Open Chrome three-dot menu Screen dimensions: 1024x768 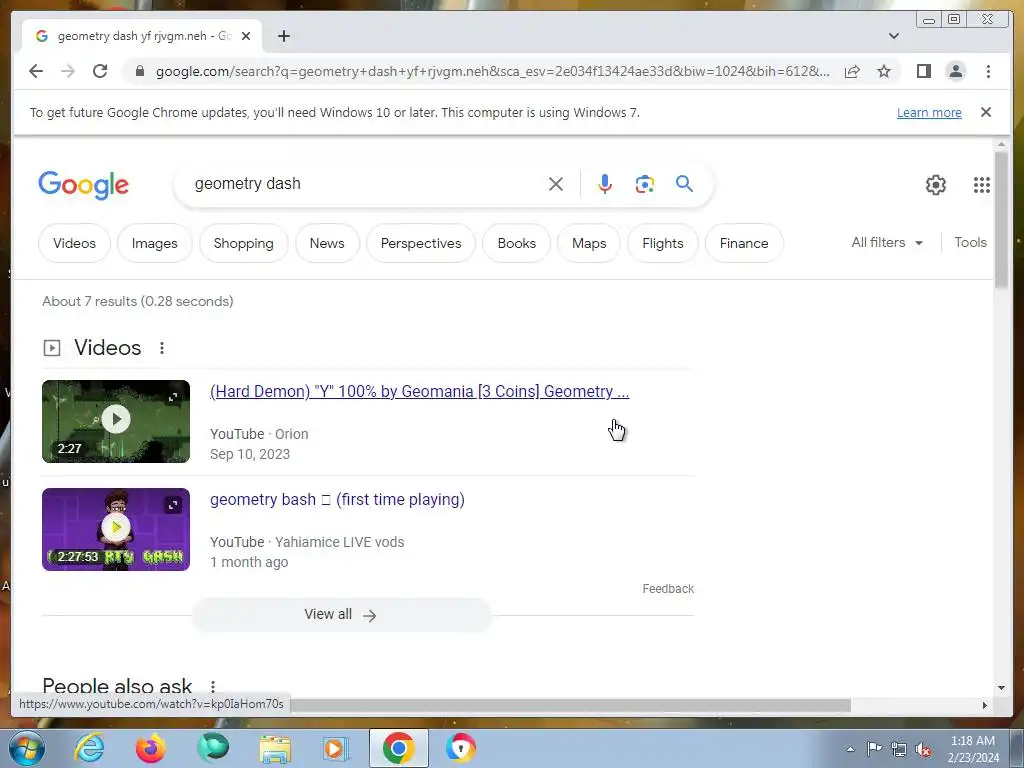[988, 71]
